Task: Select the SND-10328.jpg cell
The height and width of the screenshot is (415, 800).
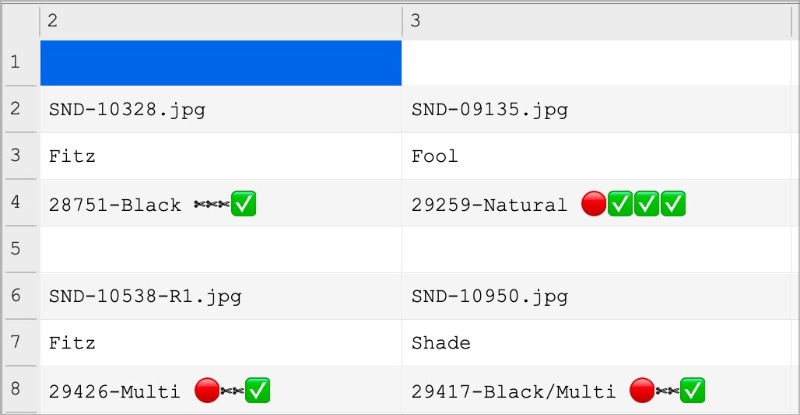Action: point(221,109)
